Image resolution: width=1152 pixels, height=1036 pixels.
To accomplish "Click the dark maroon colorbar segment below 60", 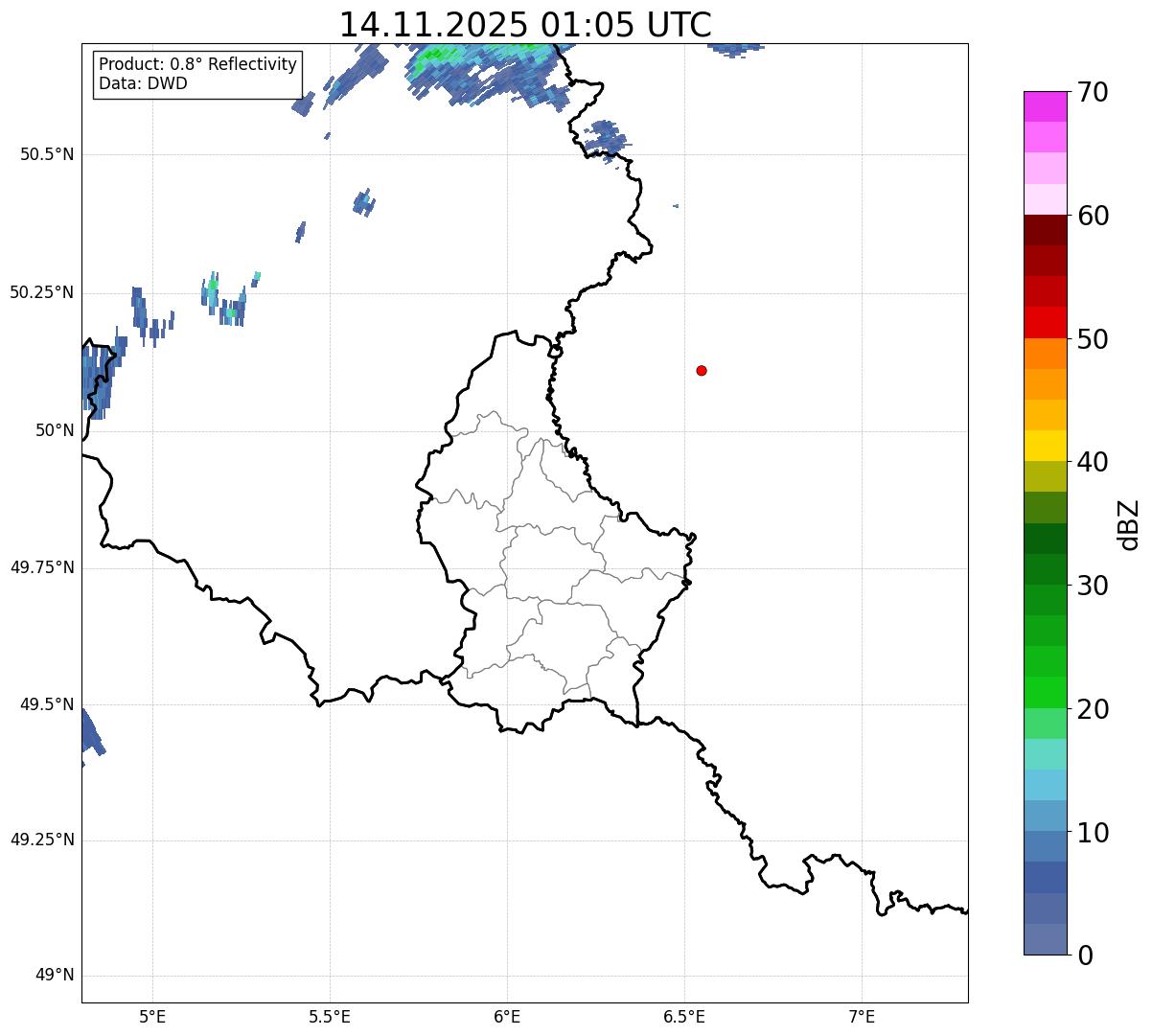I will pos(1045,230).
